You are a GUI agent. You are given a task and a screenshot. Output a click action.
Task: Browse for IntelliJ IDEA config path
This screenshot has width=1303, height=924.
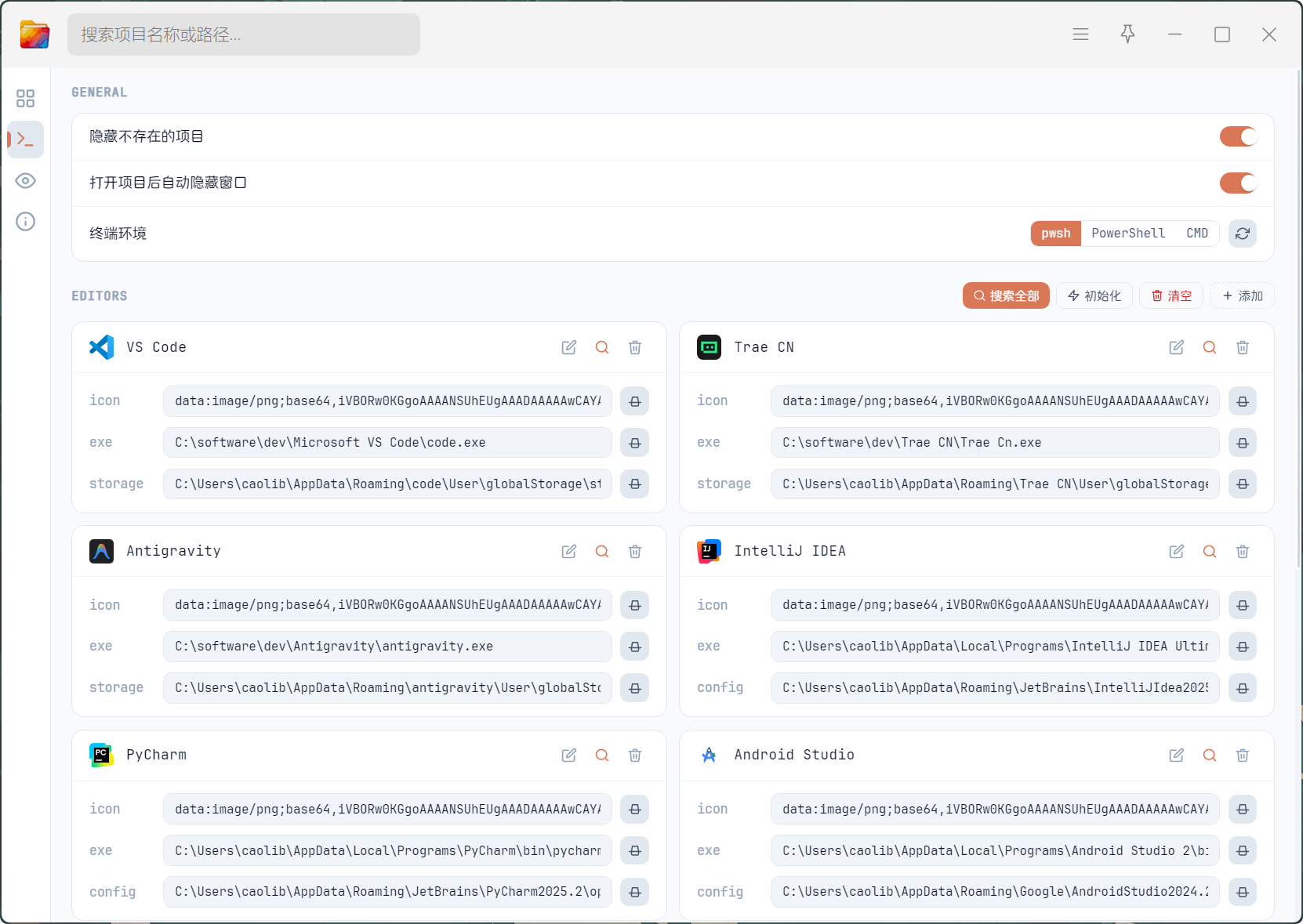click(x=1243, y=688)
